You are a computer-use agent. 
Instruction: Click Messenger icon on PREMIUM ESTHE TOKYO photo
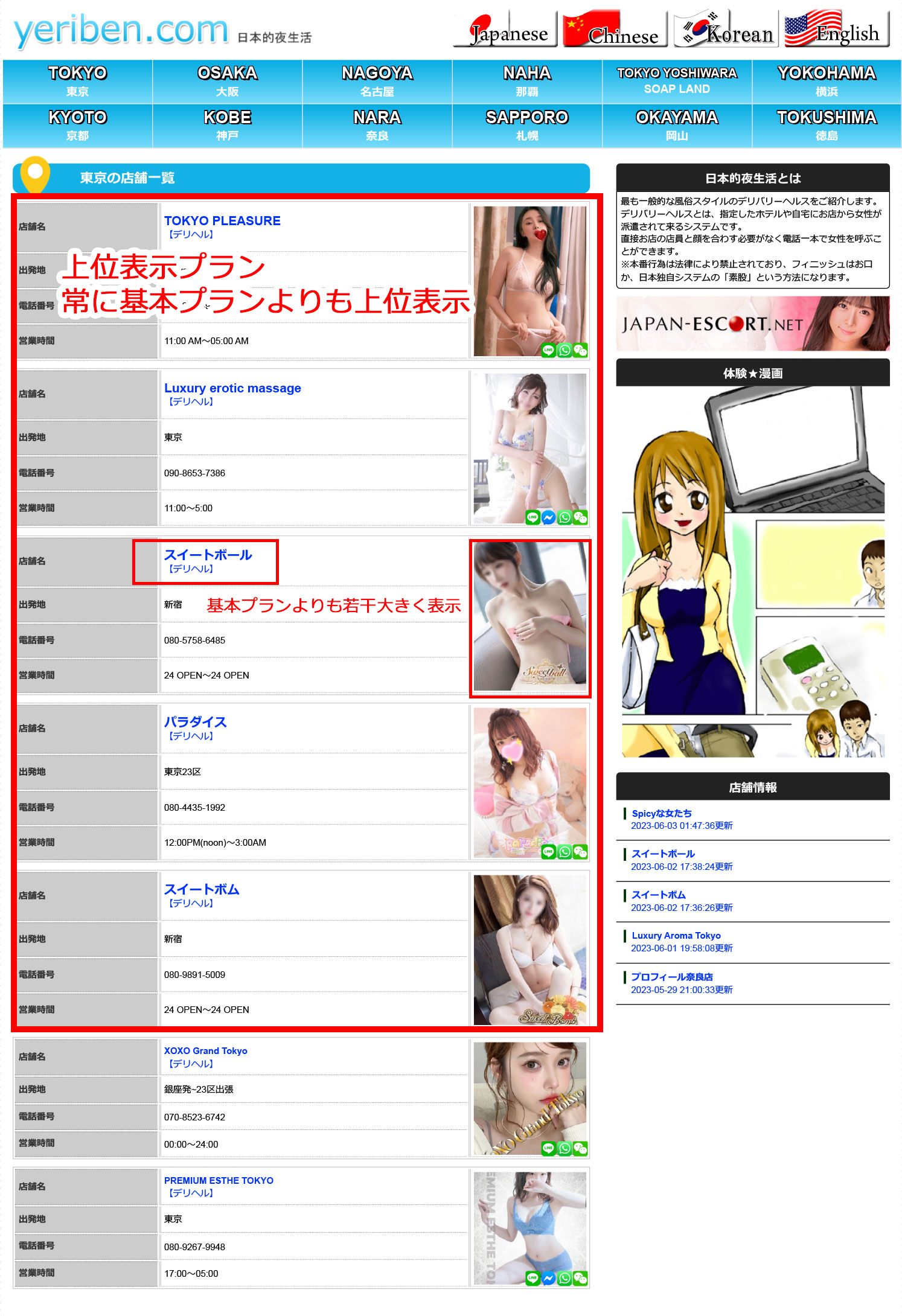click(x=548, y=1278)
